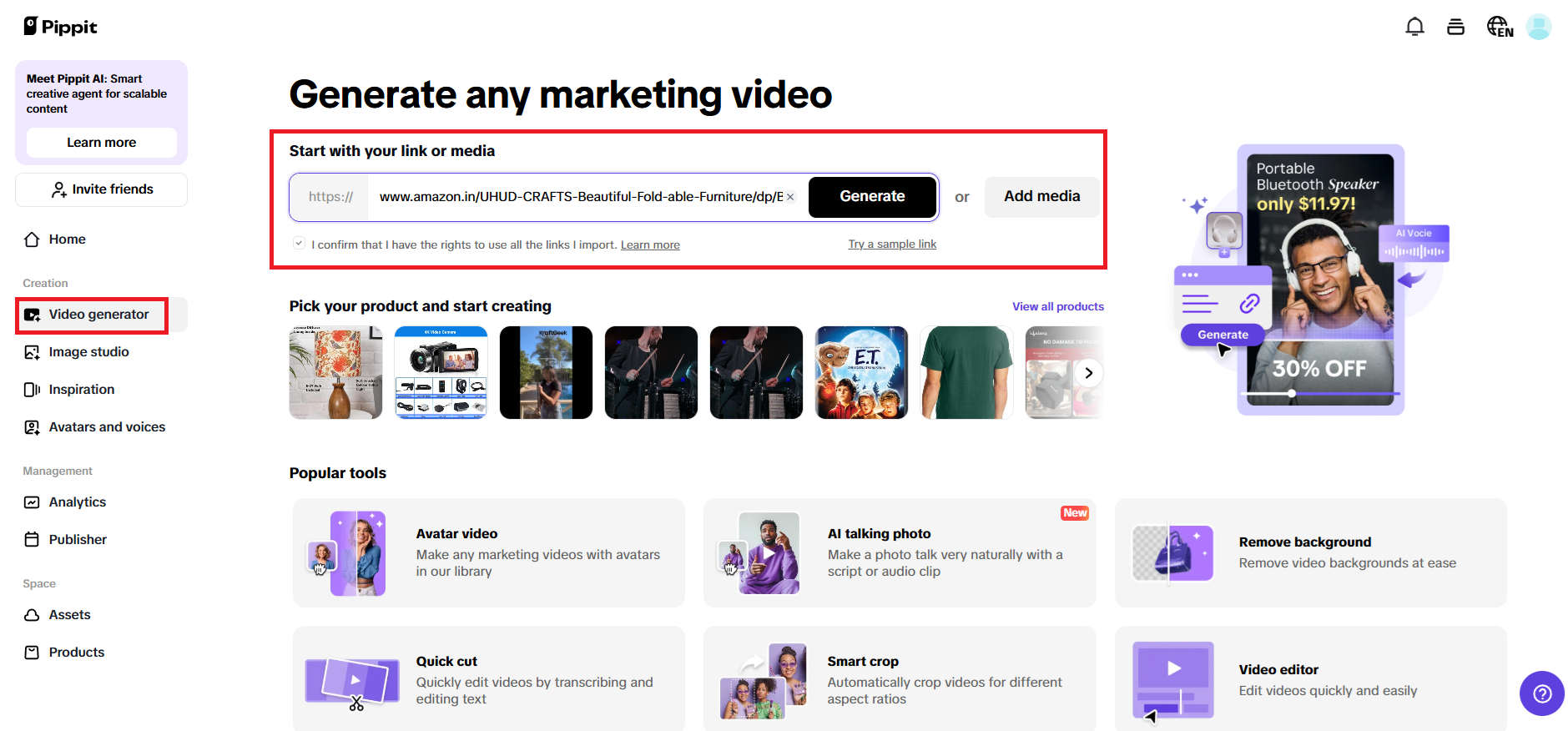The height and width of the screenshot is (731, 1568).
Task: Click the Video editor illustration
Action: (x=1172, y=681)
